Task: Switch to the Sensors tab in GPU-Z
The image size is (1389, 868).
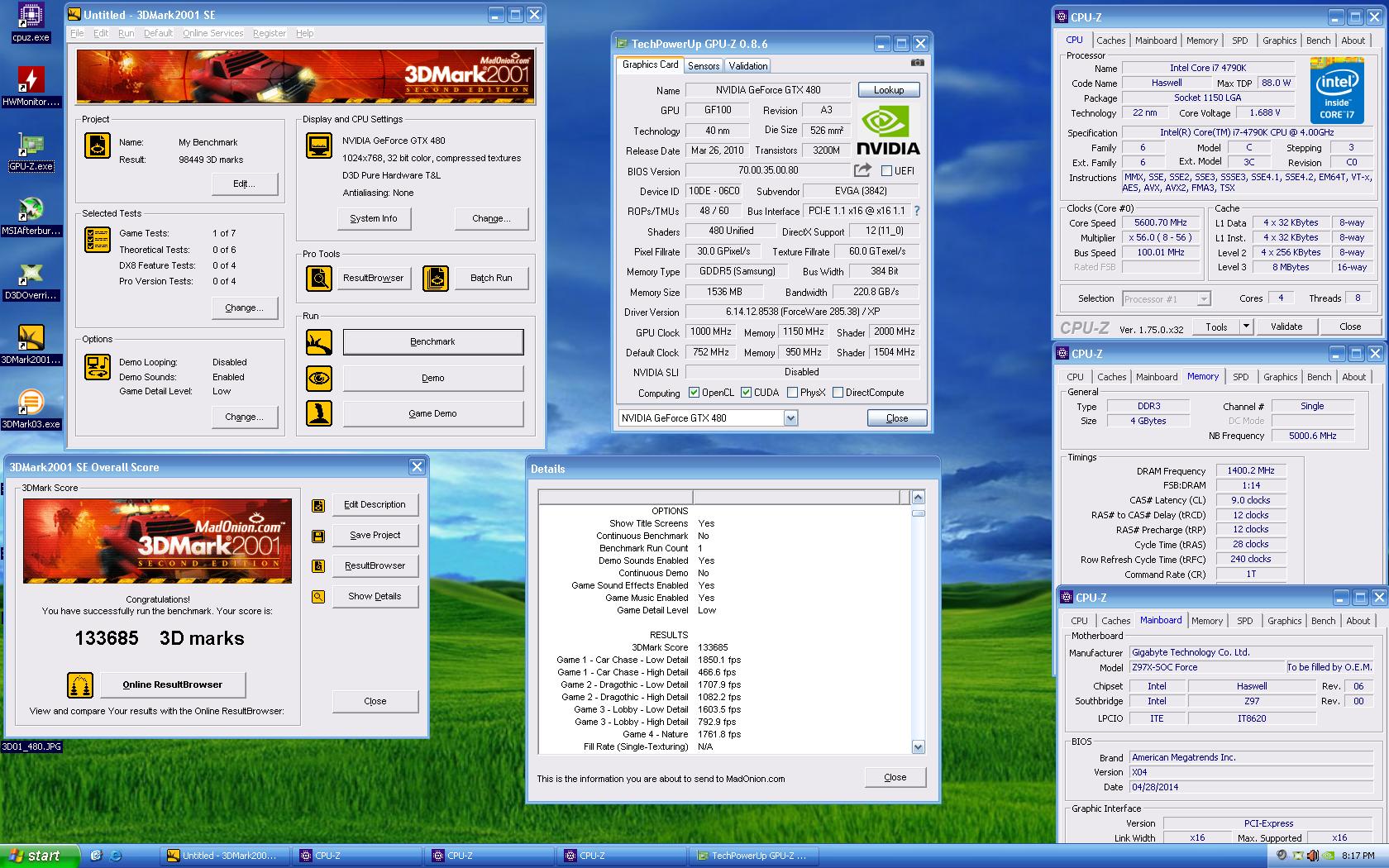Action: [x=704, y=66]
